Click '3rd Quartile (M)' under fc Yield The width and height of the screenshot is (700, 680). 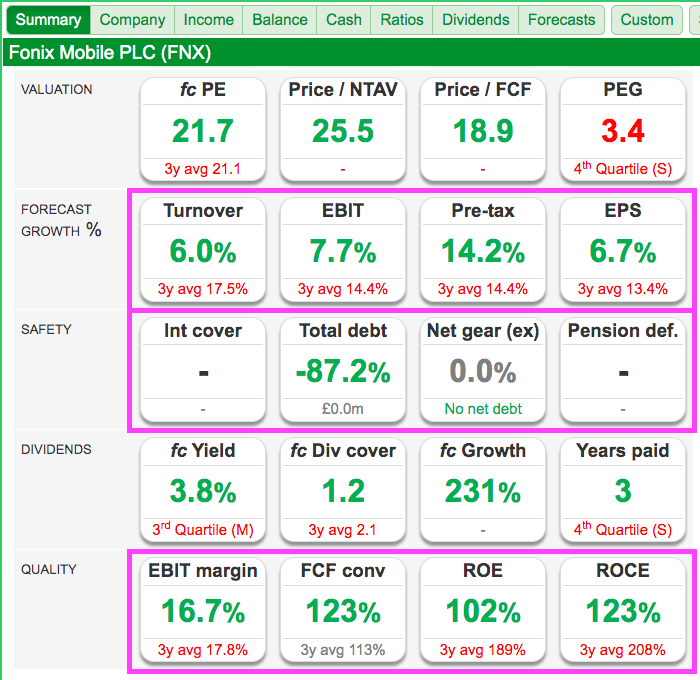click(x=203, y=529)
